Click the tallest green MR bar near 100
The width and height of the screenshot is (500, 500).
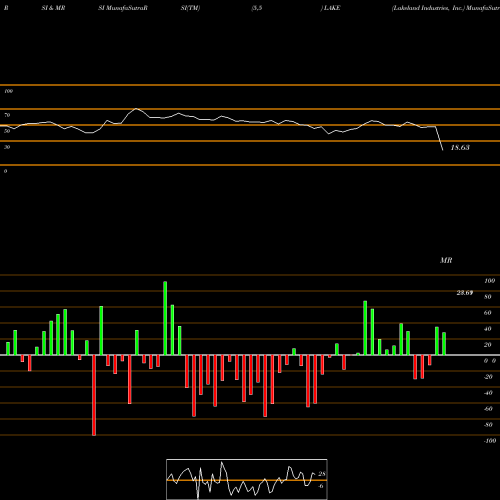click(165, 318)
